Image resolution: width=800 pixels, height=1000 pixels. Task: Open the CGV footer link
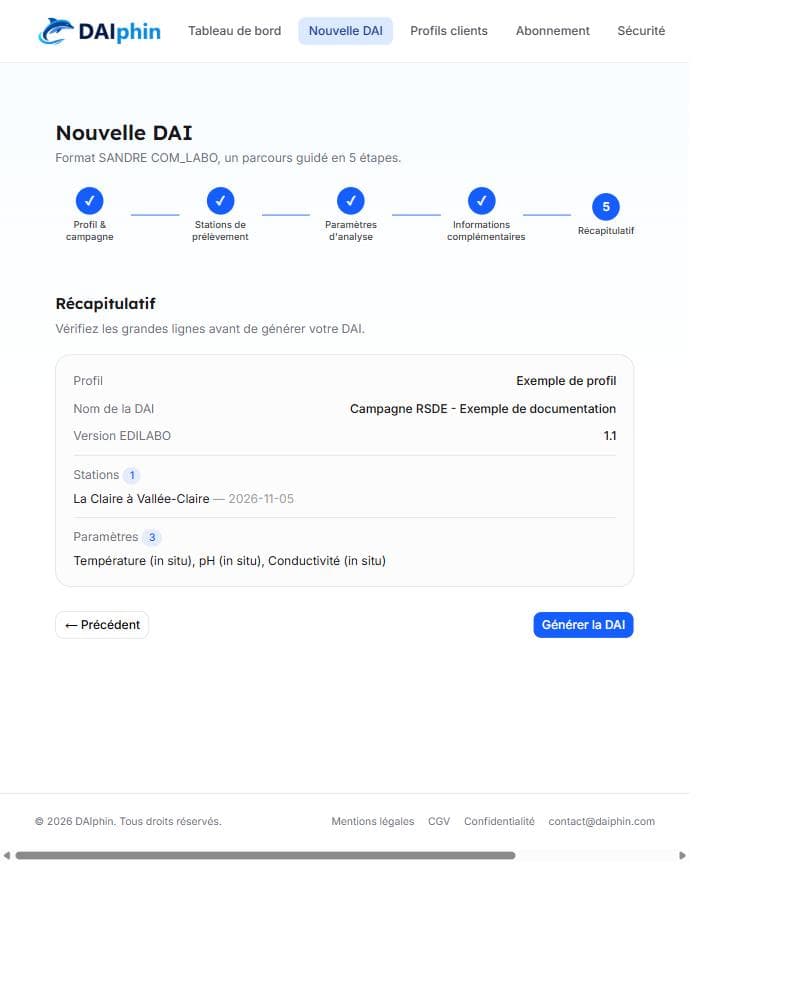(439, 821)
